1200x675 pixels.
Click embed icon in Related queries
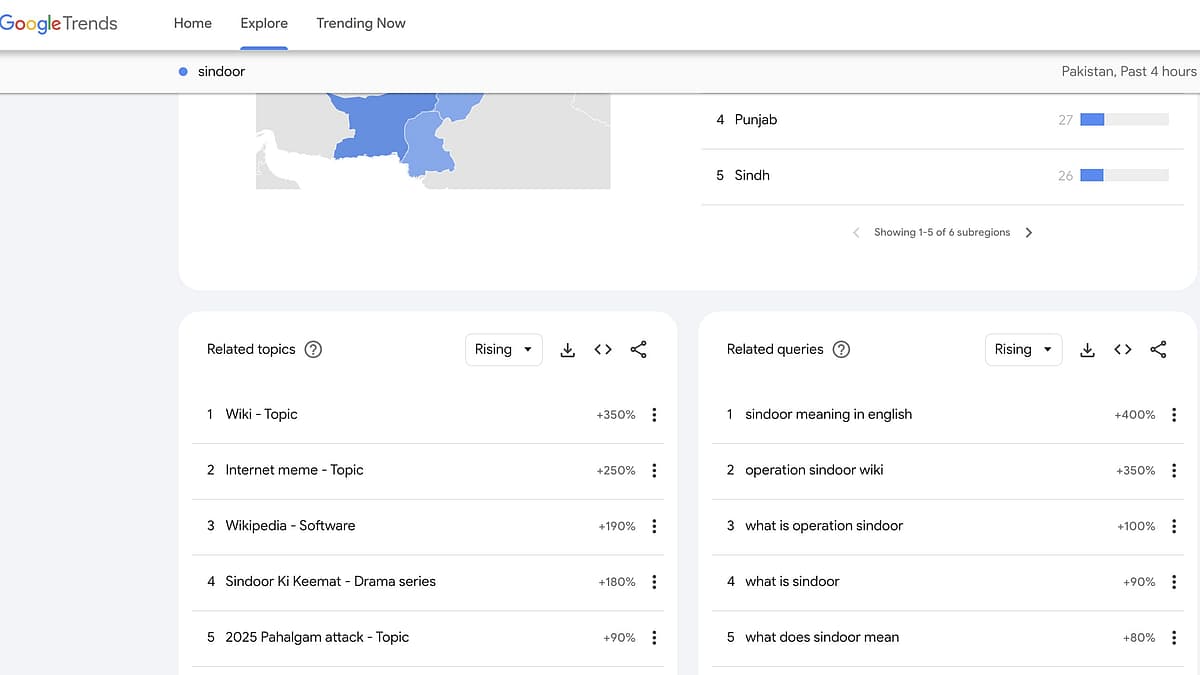[1123, 349]
